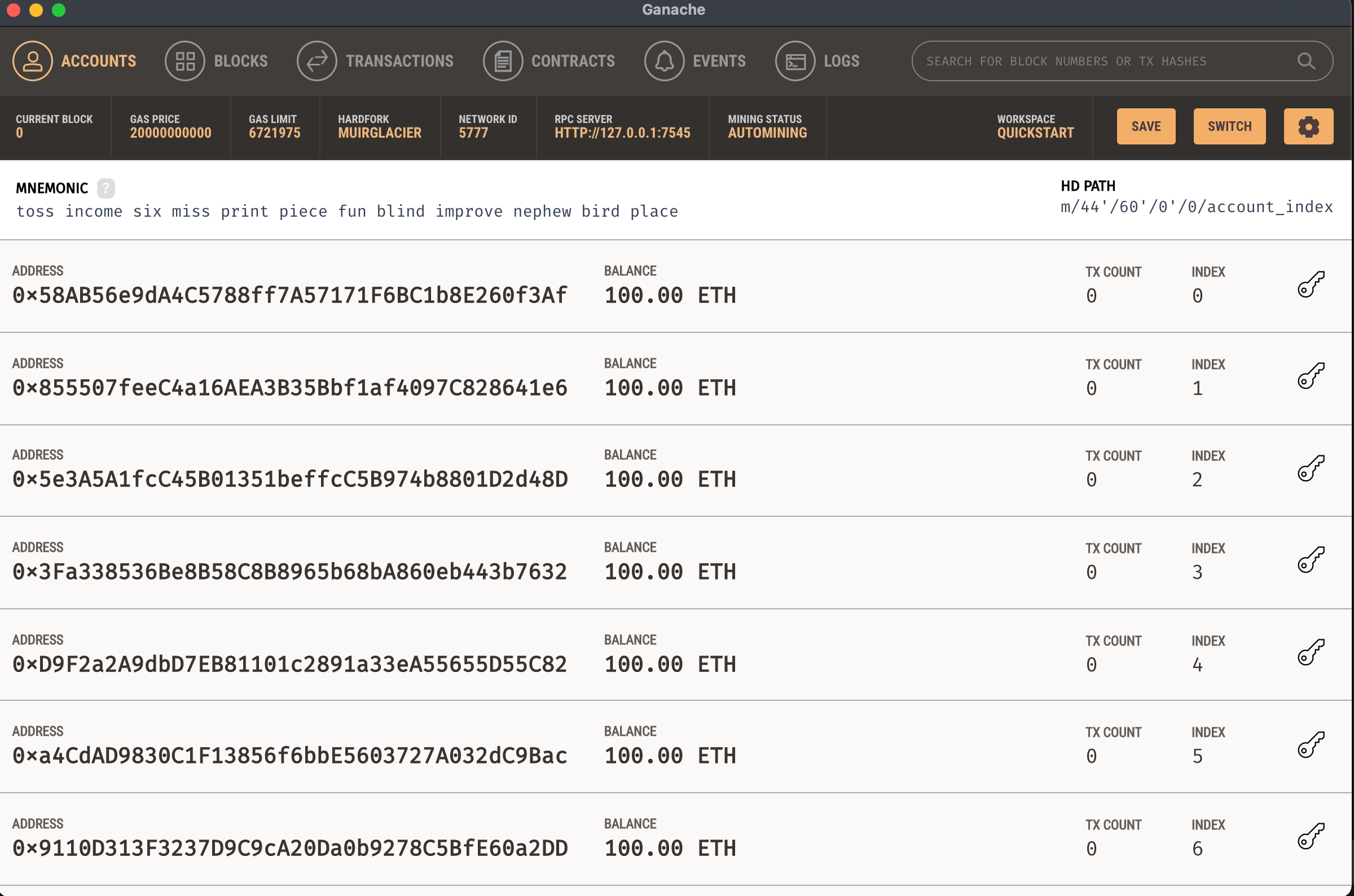Image resolution: width=1354 pixels, height=896 pixels.
Task: Click the Contracts document icon
Action: 503,61
